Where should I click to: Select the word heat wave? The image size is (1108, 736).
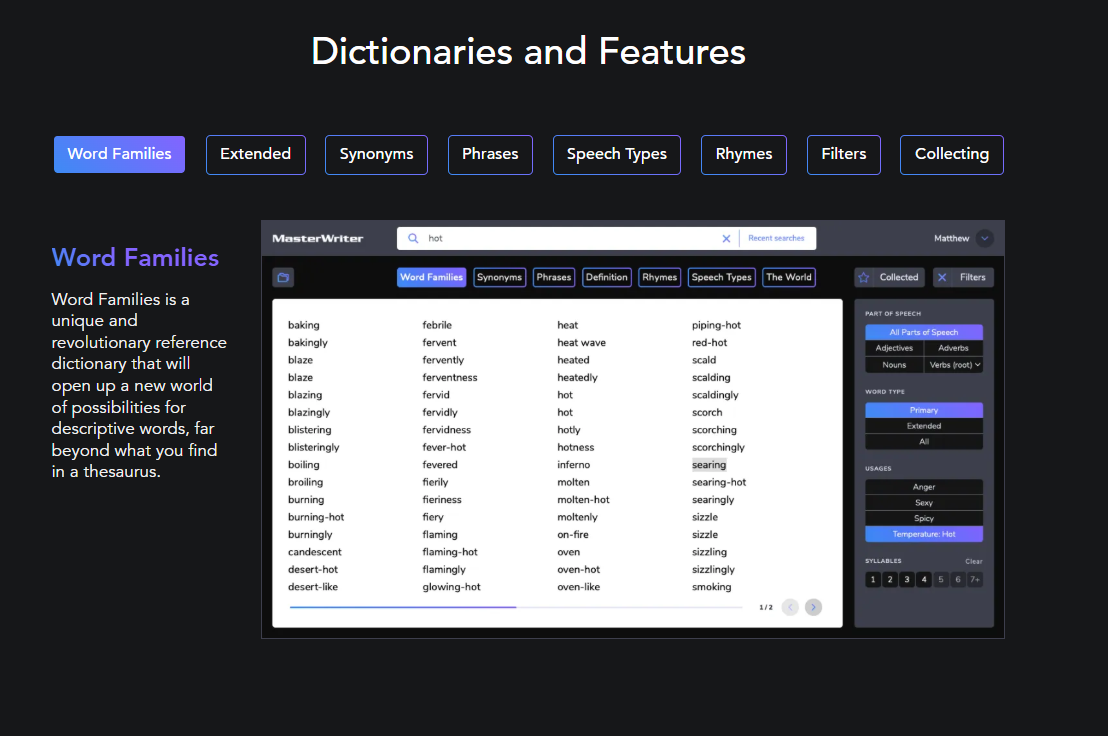[582, 343]
